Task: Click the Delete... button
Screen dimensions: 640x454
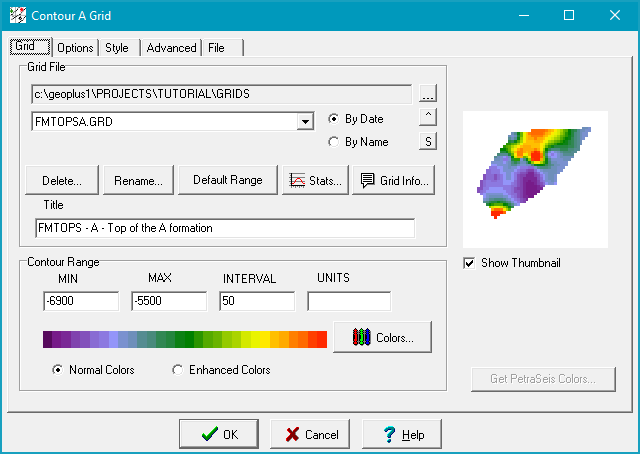Action: click(x=62, y=180)
